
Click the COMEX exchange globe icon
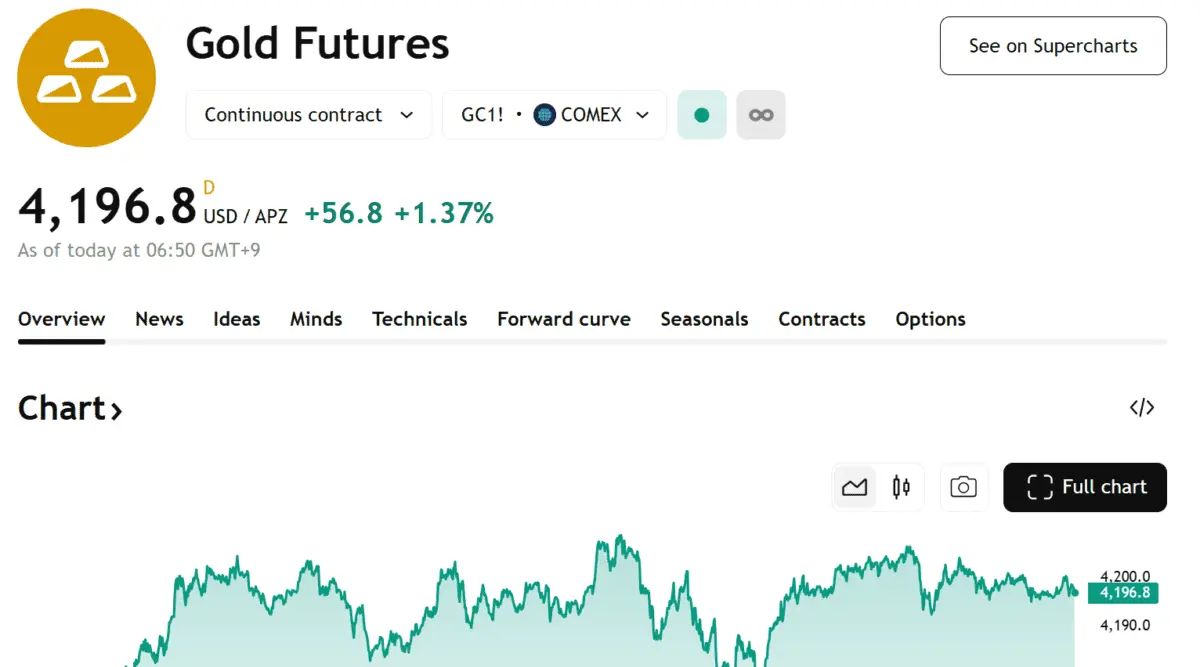click(545, 115)
